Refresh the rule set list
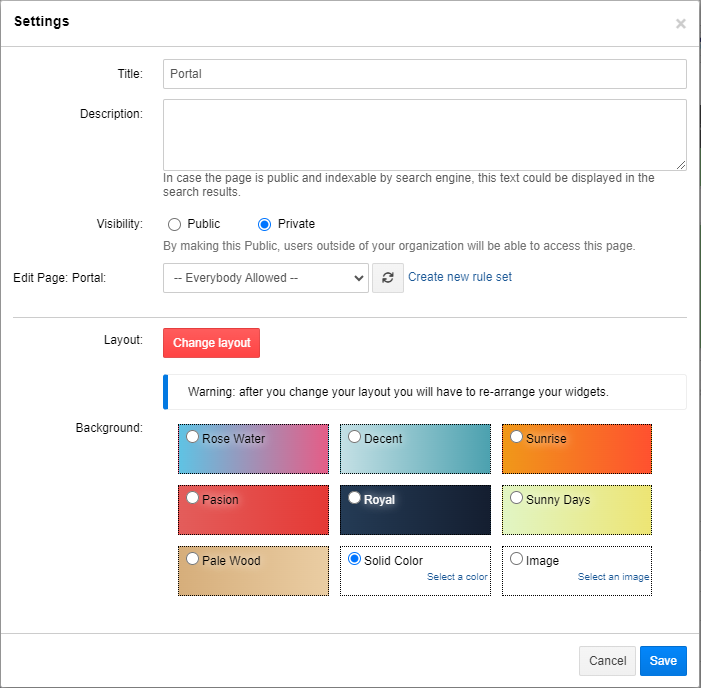Screen dimensions: 701x688 (x=388, y=278)
